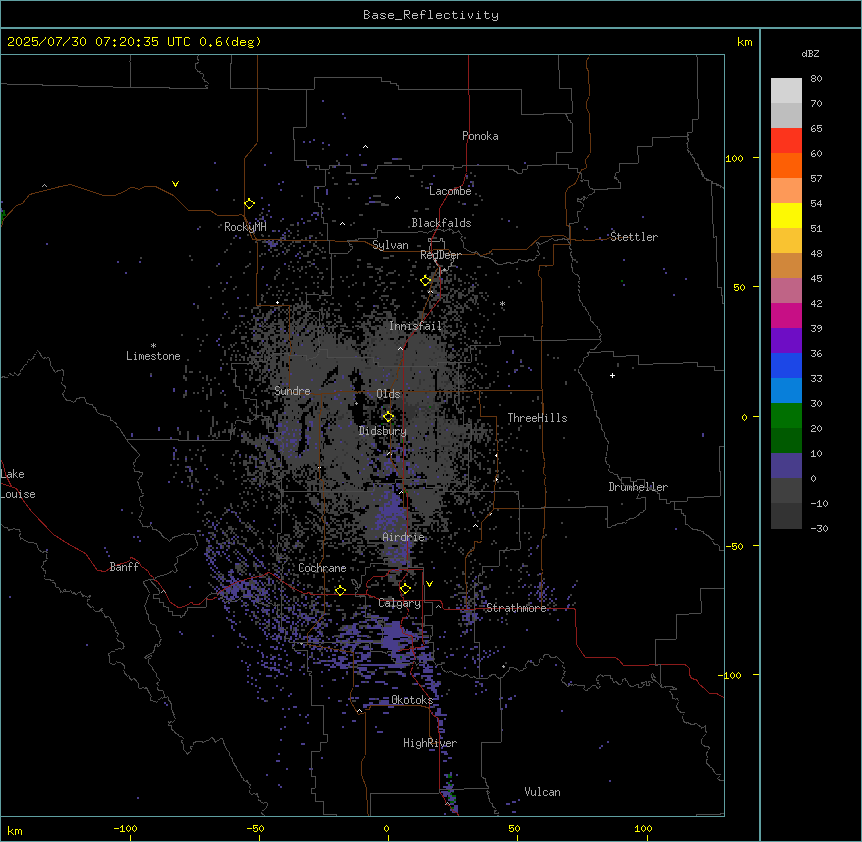Click the Banff label
Image resolution: width=862 pixels, height=842 pixels.
click(x=124, y=567)
